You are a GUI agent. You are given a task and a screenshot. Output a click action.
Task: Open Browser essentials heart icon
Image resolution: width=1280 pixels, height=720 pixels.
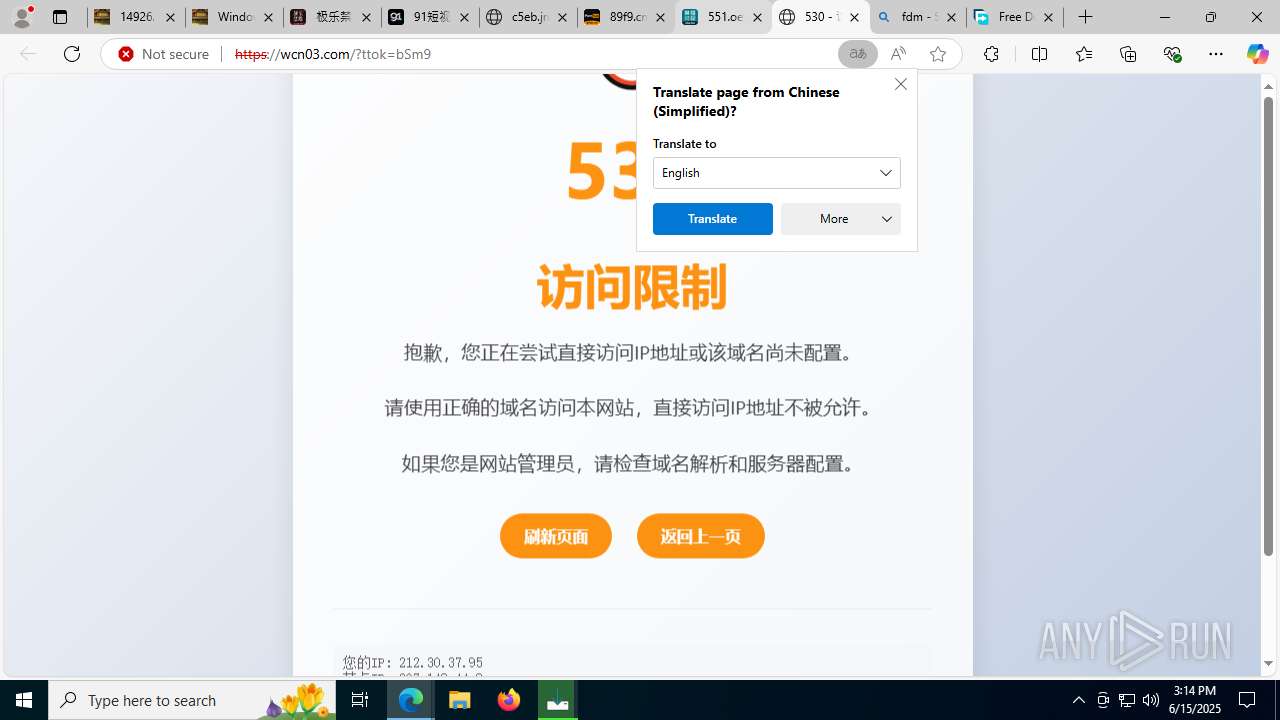pyautogui.click(x=1172, y=54)
